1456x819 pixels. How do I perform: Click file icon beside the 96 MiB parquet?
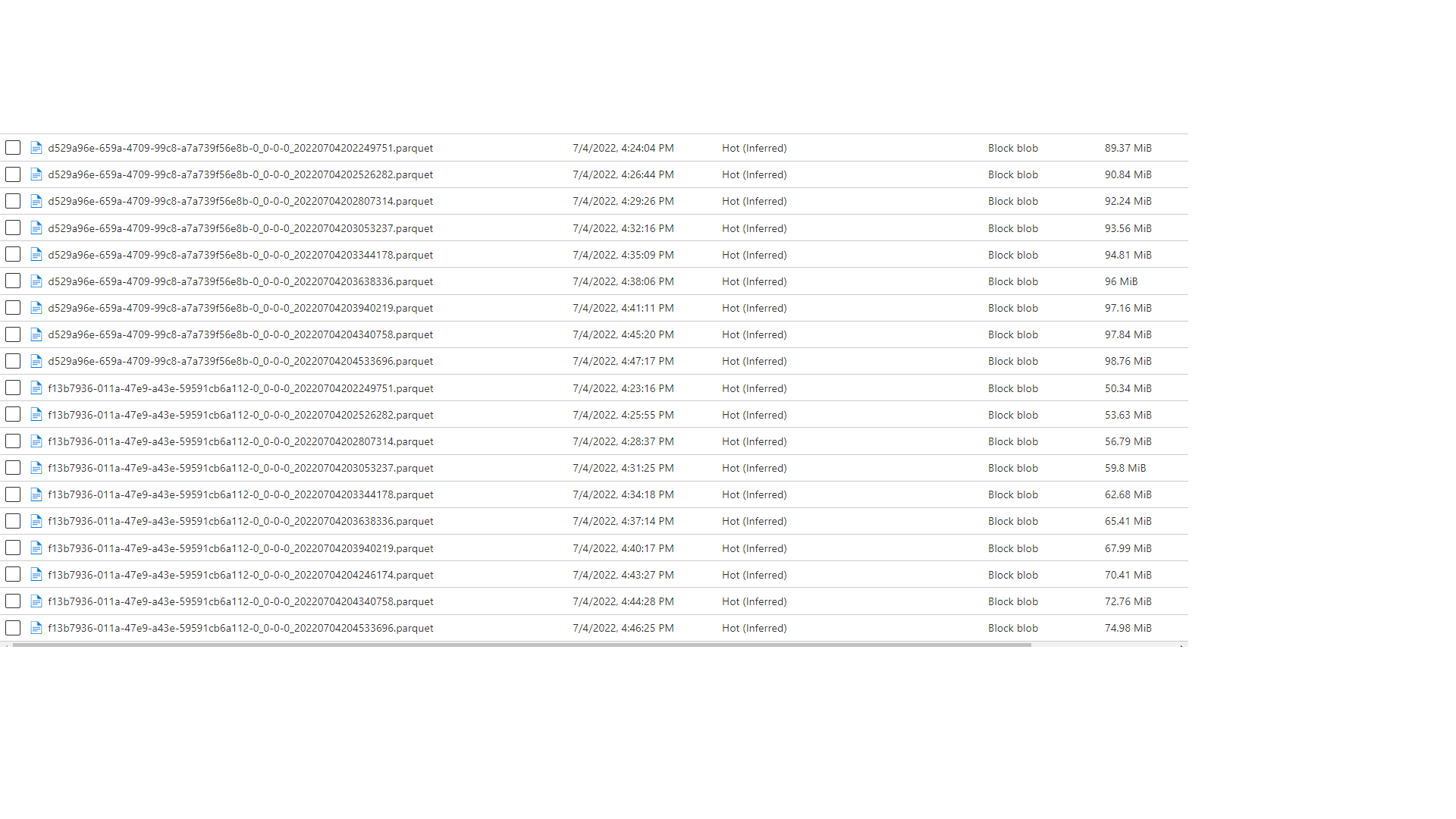tap(36, 281)
